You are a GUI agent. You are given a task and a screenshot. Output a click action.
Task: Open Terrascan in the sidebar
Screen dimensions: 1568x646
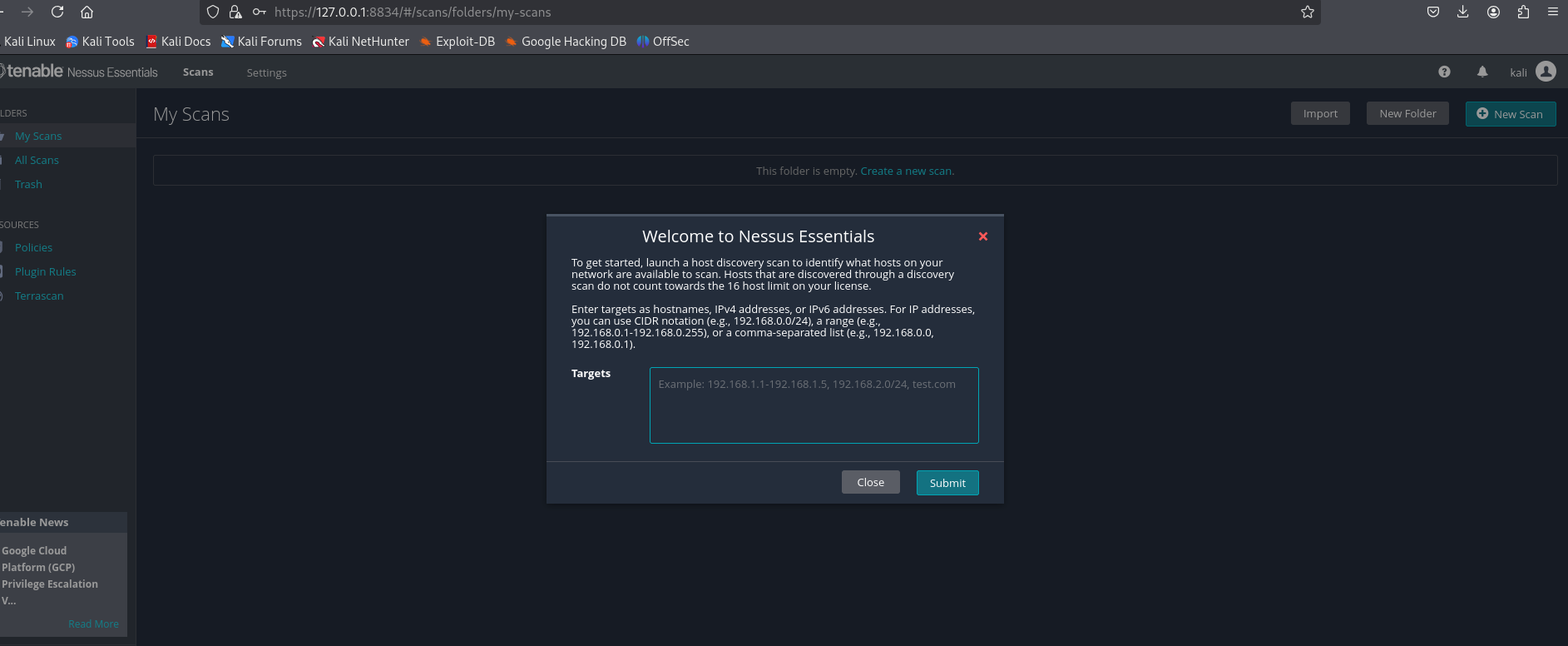pos(39,296)
